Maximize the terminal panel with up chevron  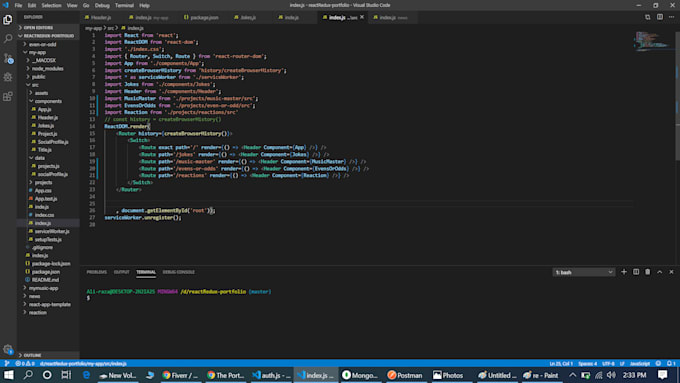click(x=660, y=272)
